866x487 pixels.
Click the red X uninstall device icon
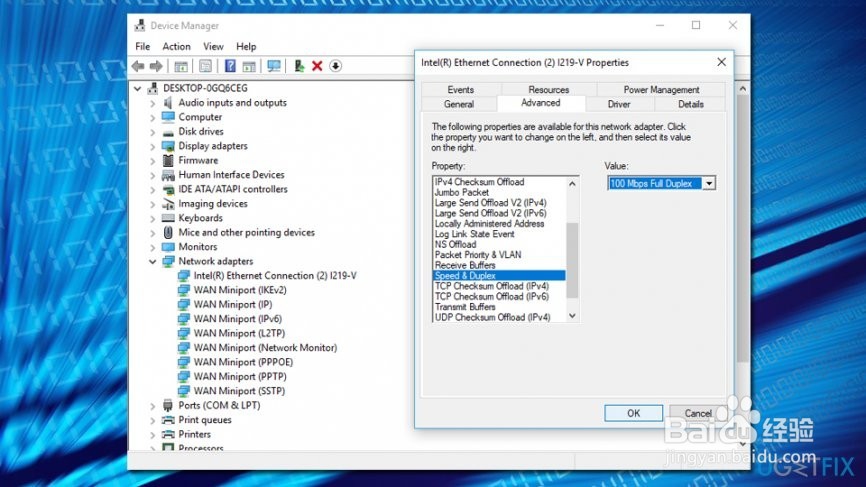(x=317, y=66)
